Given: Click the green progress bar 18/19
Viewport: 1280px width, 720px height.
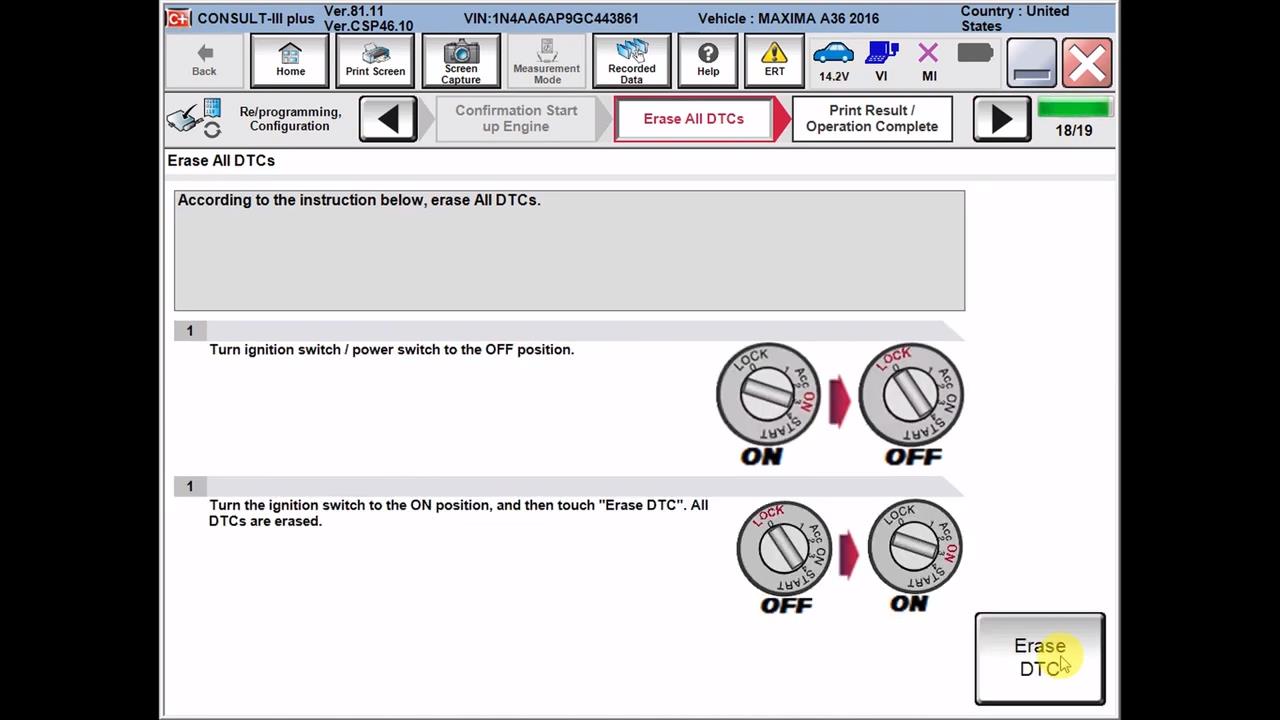Looking at the screenshot, I should click(x=1073, y=108).
